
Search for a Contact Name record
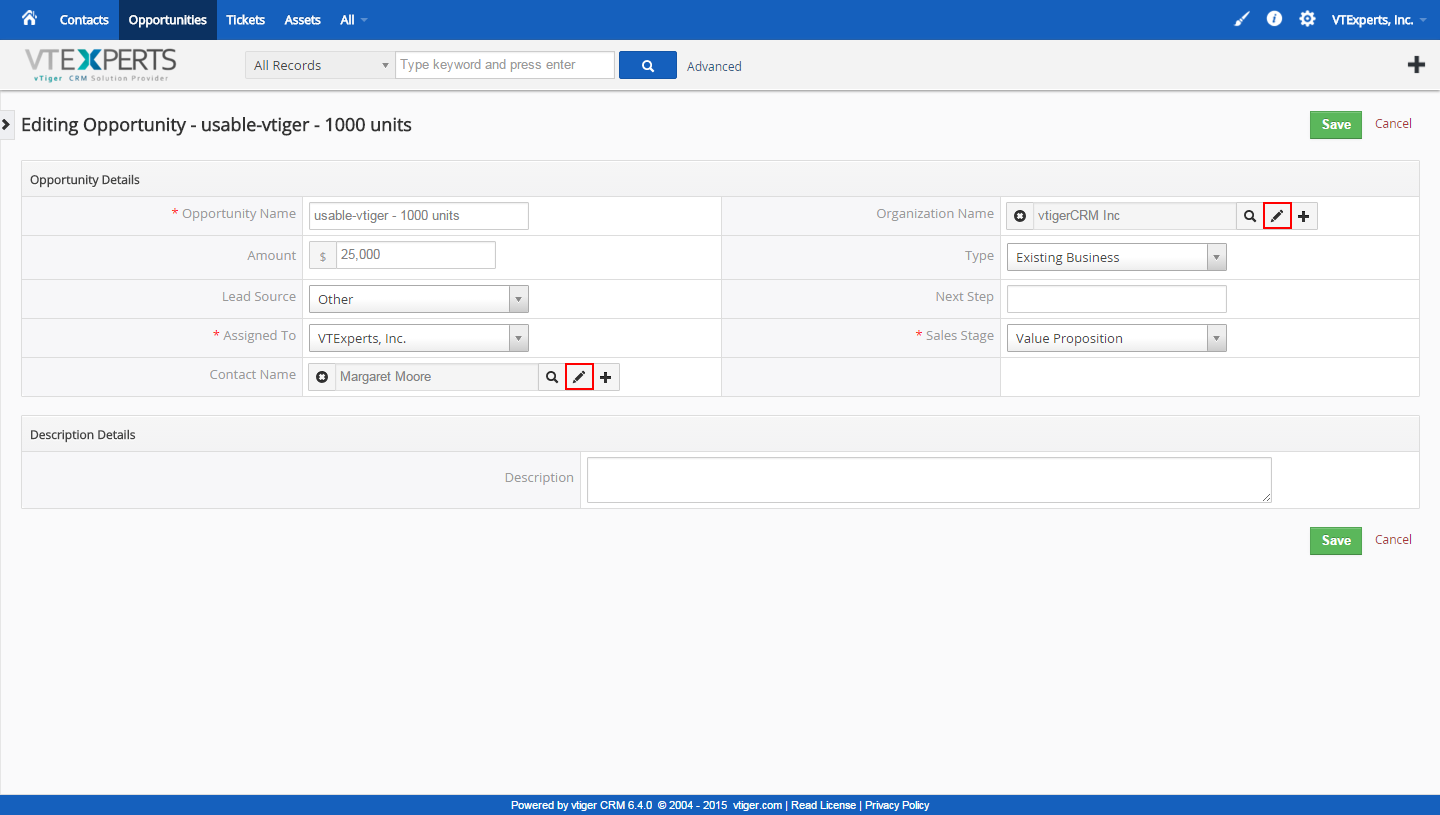click(552, 377)
